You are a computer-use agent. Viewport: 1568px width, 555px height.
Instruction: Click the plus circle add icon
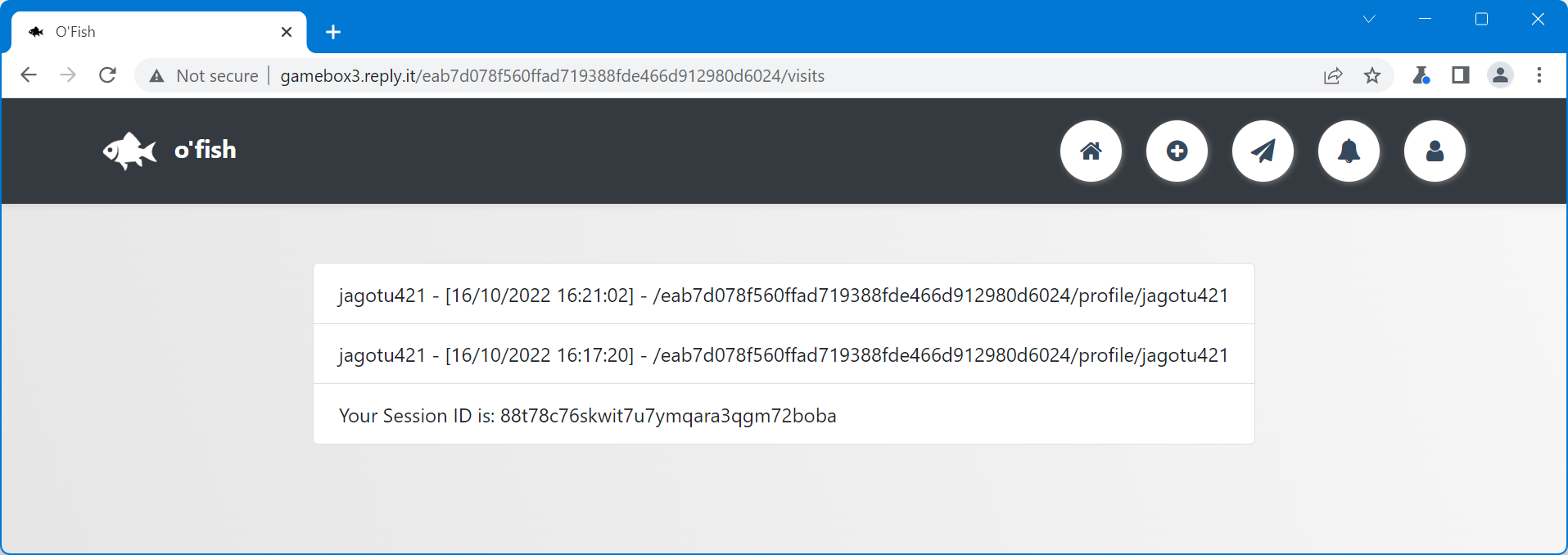pyautogui.click(x=1177, y=151)
